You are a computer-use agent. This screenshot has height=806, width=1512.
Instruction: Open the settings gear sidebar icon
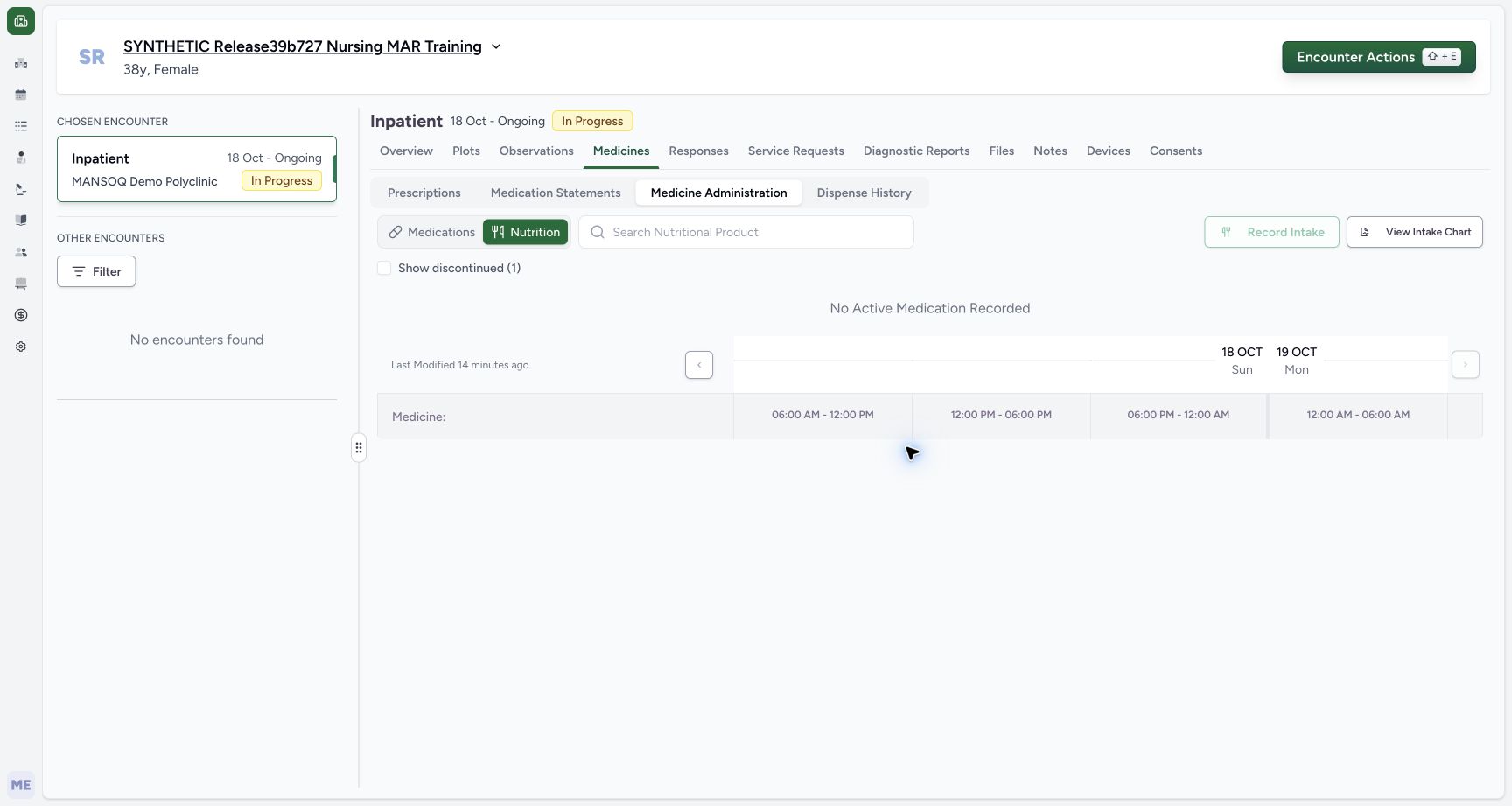tap(21, 347)
